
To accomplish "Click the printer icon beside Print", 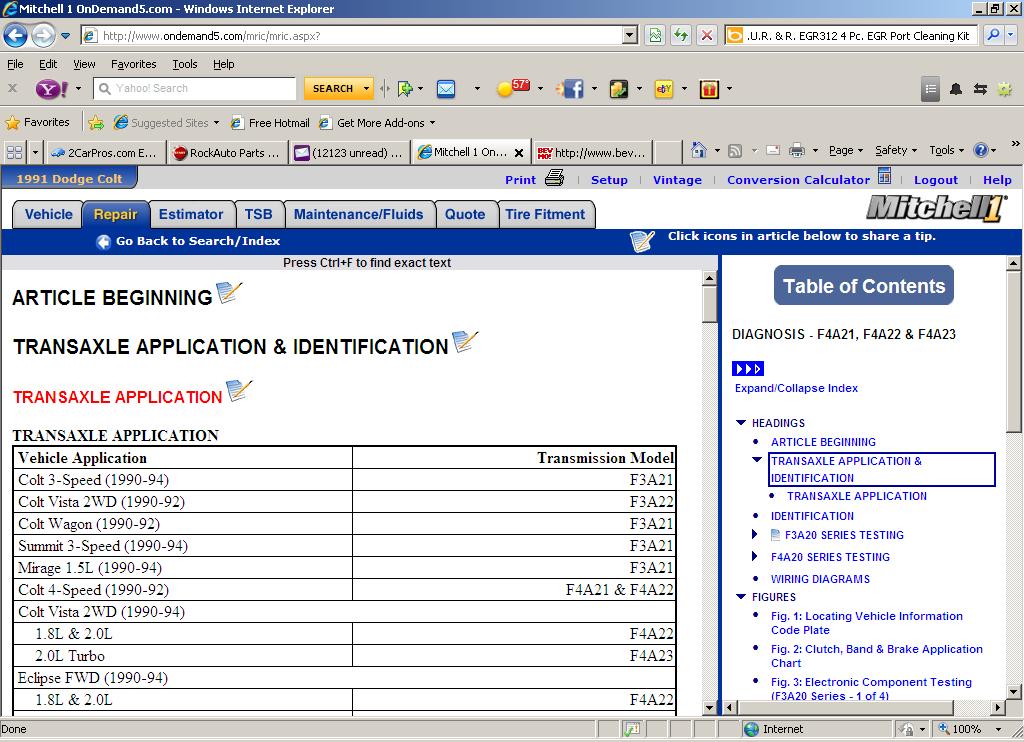I will pos(555,179).
